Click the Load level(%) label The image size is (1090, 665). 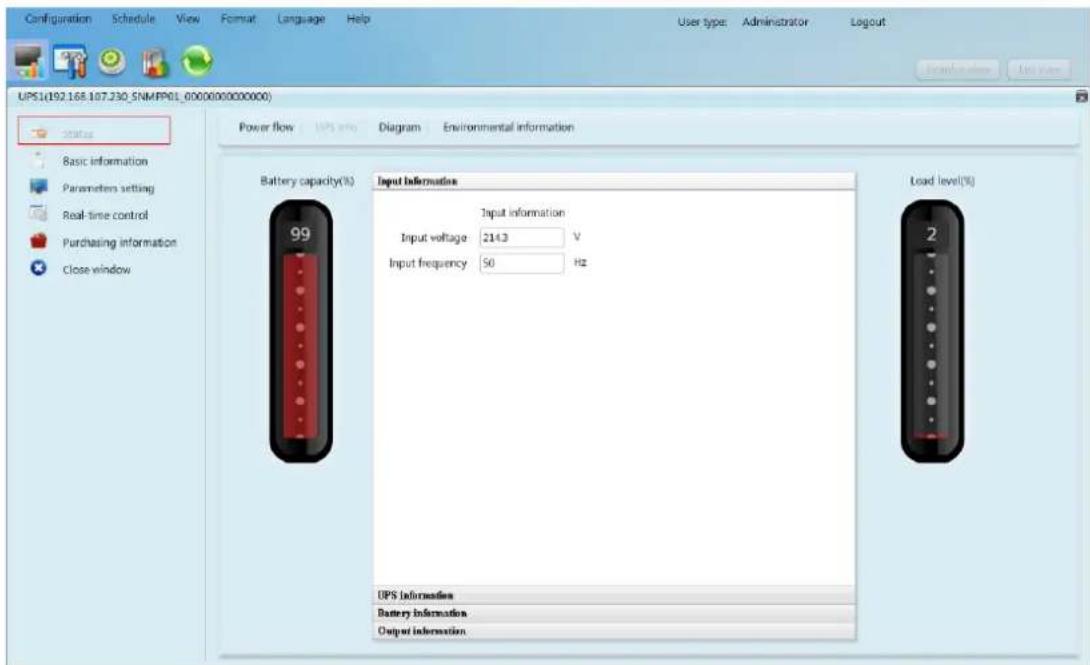tap(943, 181)
